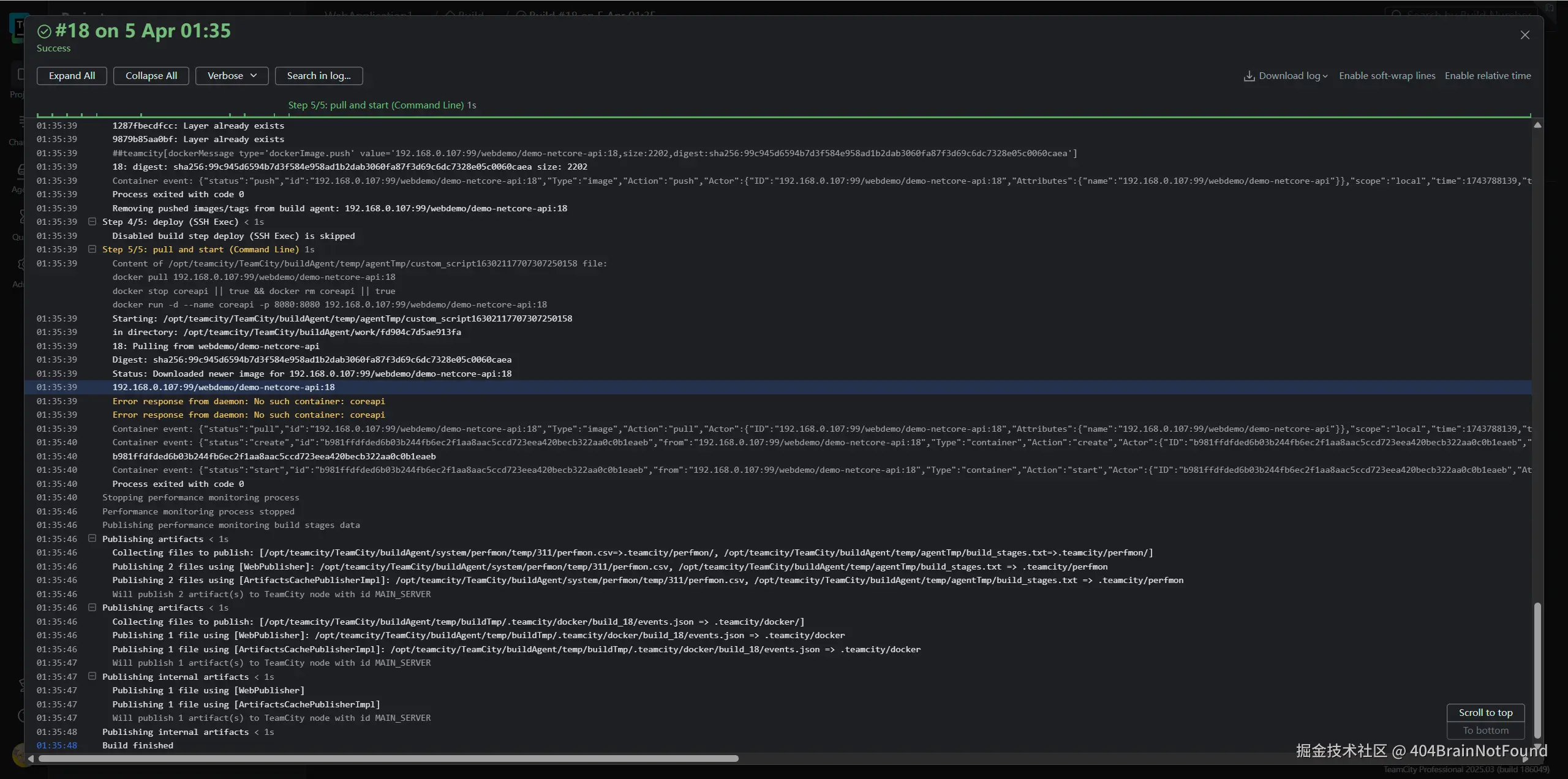Click the horizontal scrollbar left arrow
This screenshot has width=1568, height=779.
[x=31, y=758]
